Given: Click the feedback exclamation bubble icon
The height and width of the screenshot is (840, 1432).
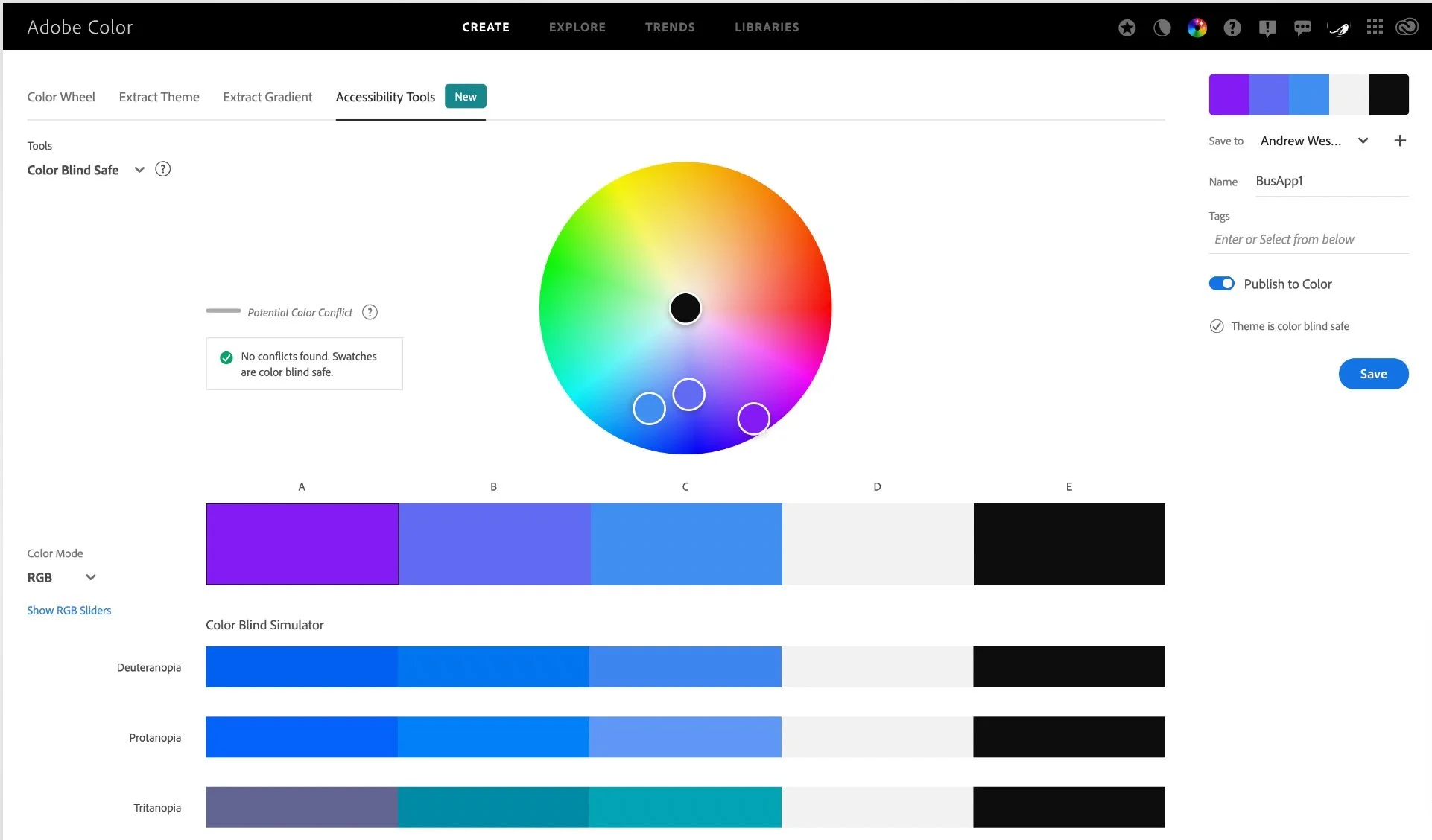Looking at the screenshot, I should pyautogui.click(x=1267, y=28).
